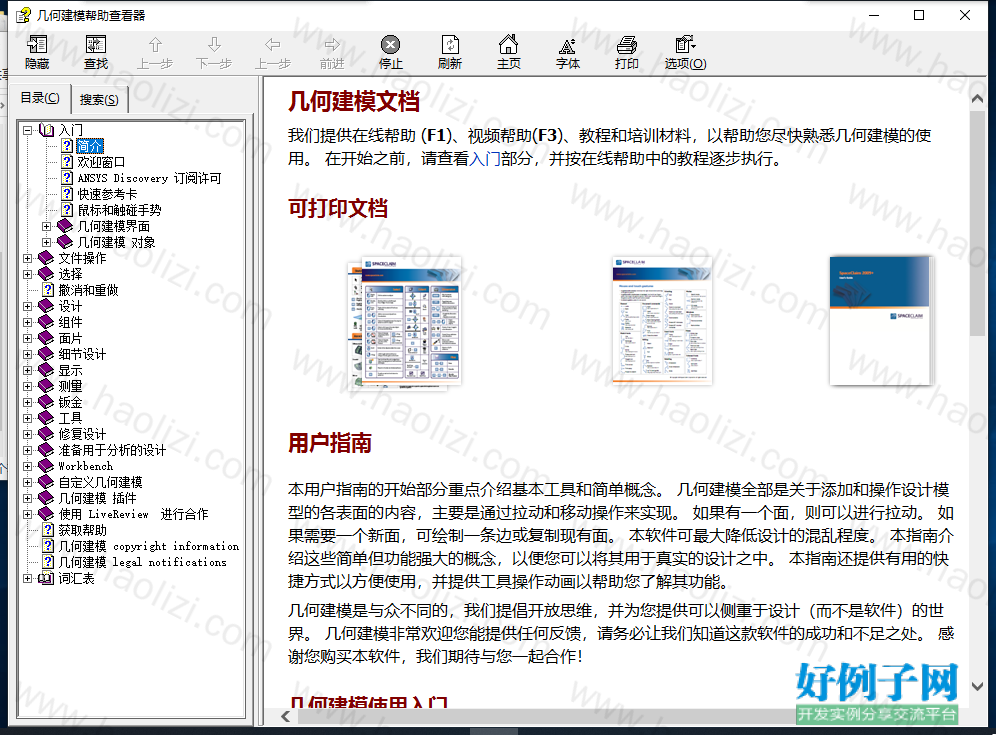The image size is (996, 735).
Task: Select the 测量 book in the tree
Action: click(70, 386)
